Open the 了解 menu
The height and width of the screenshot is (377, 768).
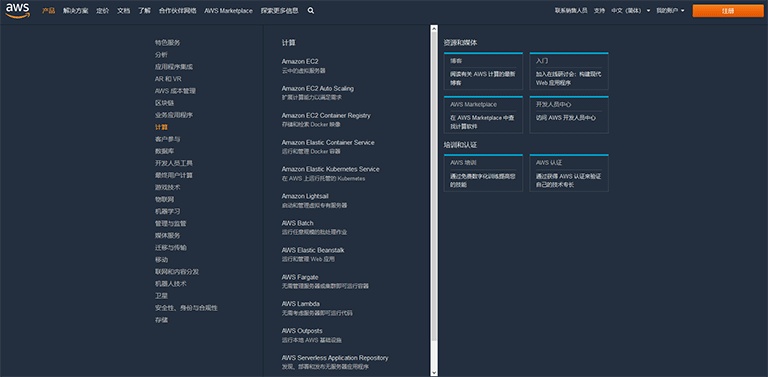point(144,11)
